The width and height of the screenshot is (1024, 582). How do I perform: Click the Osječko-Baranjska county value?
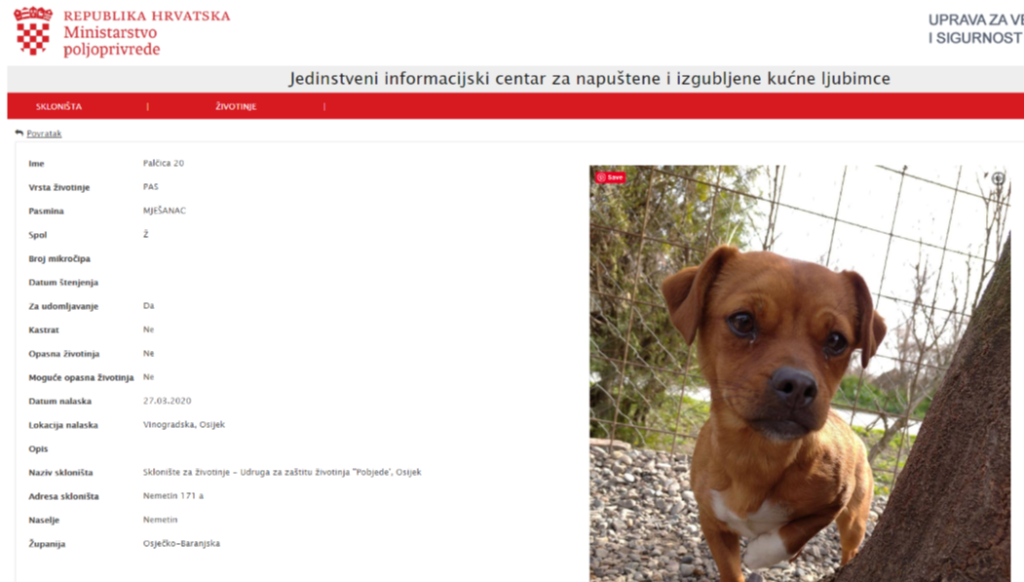(182, 543)
